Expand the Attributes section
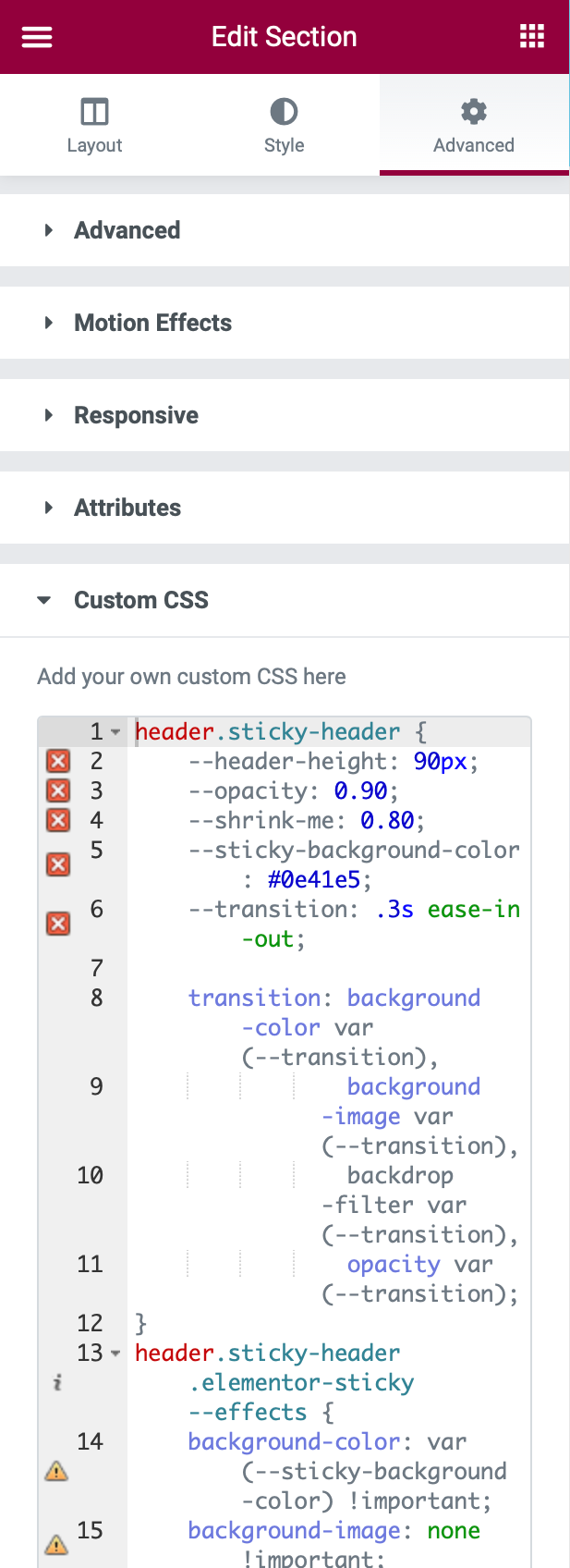 click(x=127, y=508)
